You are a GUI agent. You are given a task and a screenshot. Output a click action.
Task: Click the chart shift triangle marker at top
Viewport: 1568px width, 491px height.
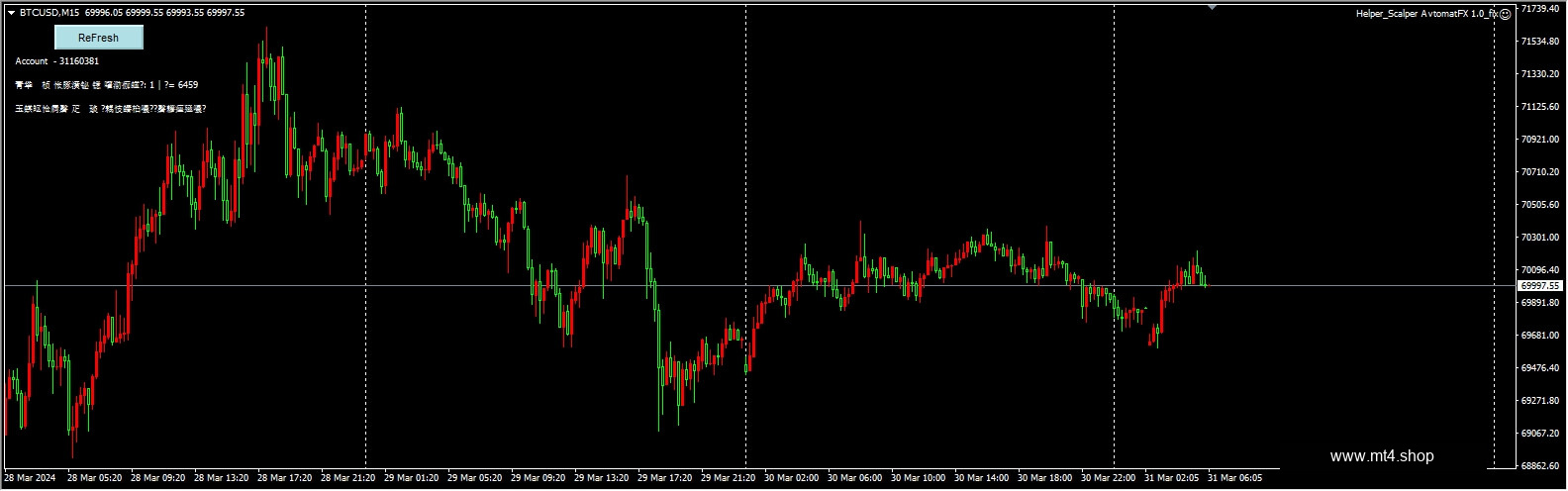pyautogui.click(x=1212, y=7)
